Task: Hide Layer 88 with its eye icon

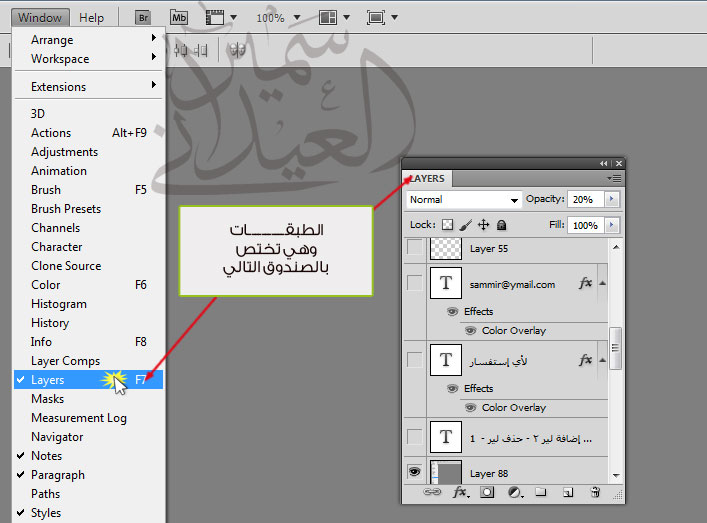Action: tap(414, 472)
